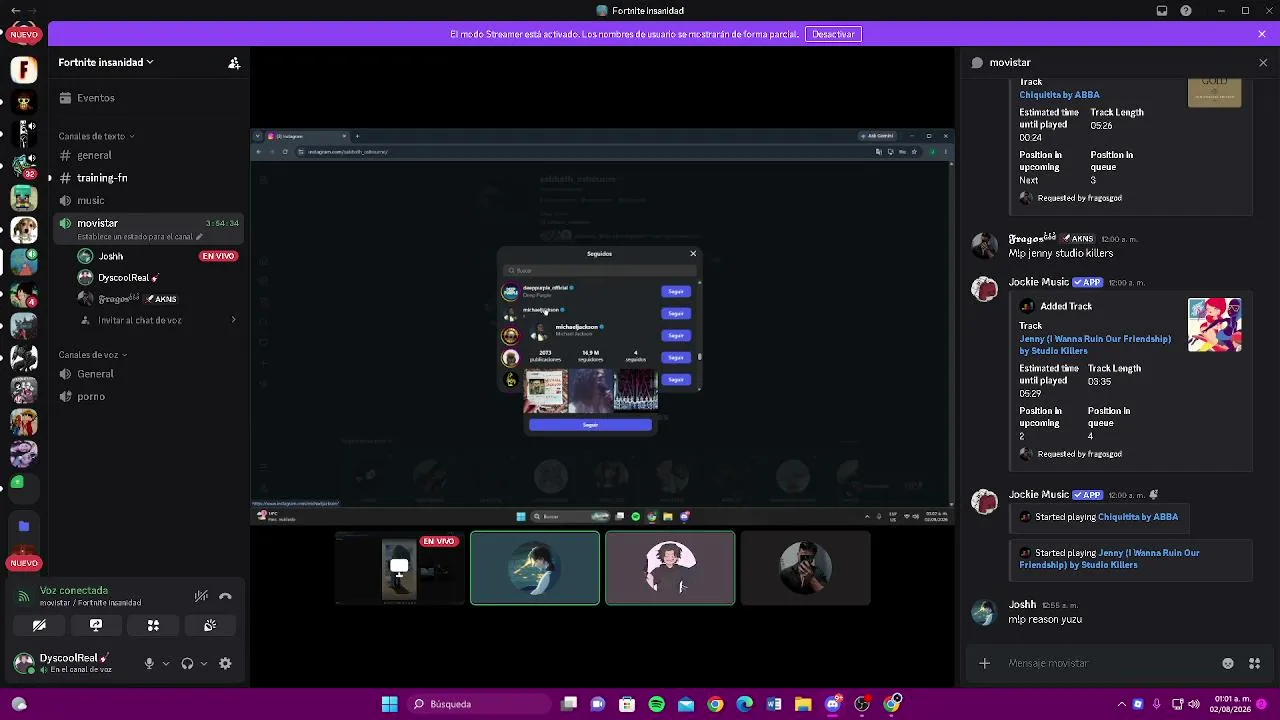The height and width of the screenshot is (720, 1280).
Task: Open the soundboard in the voice panel
Action: (x=210, y=625)
